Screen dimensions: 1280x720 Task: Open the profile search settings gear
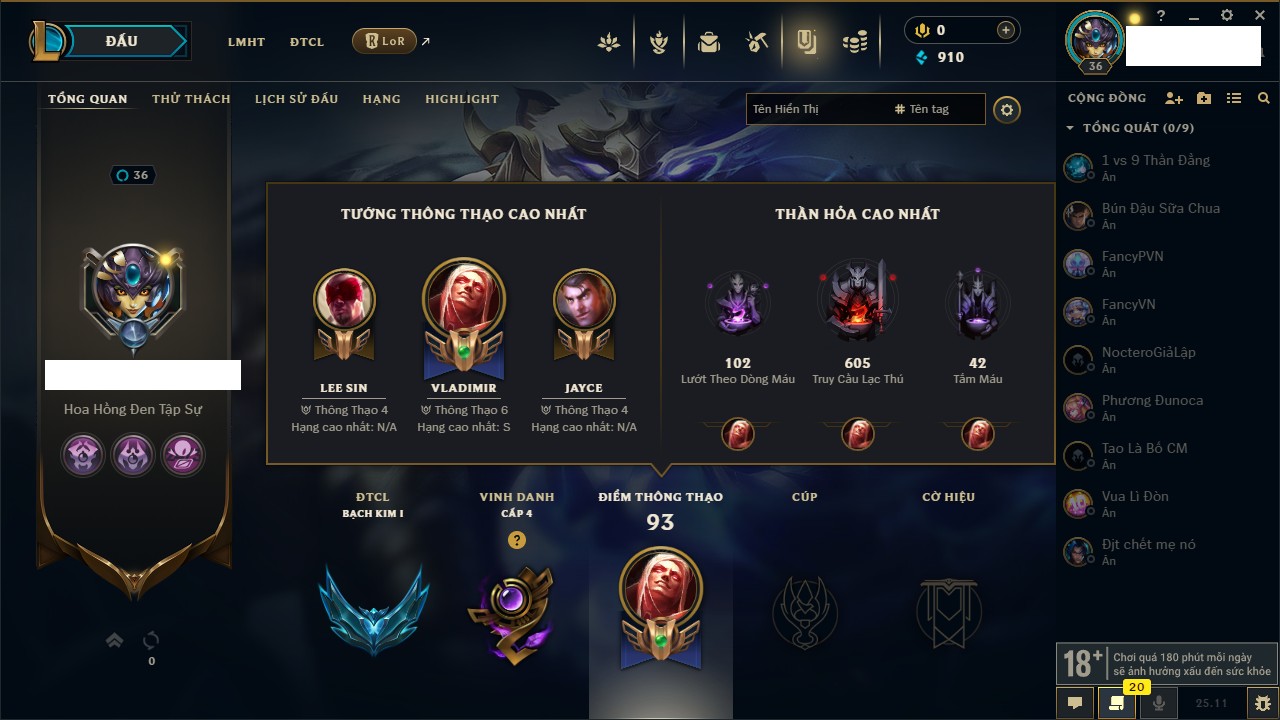click(x=1007, y=110)
